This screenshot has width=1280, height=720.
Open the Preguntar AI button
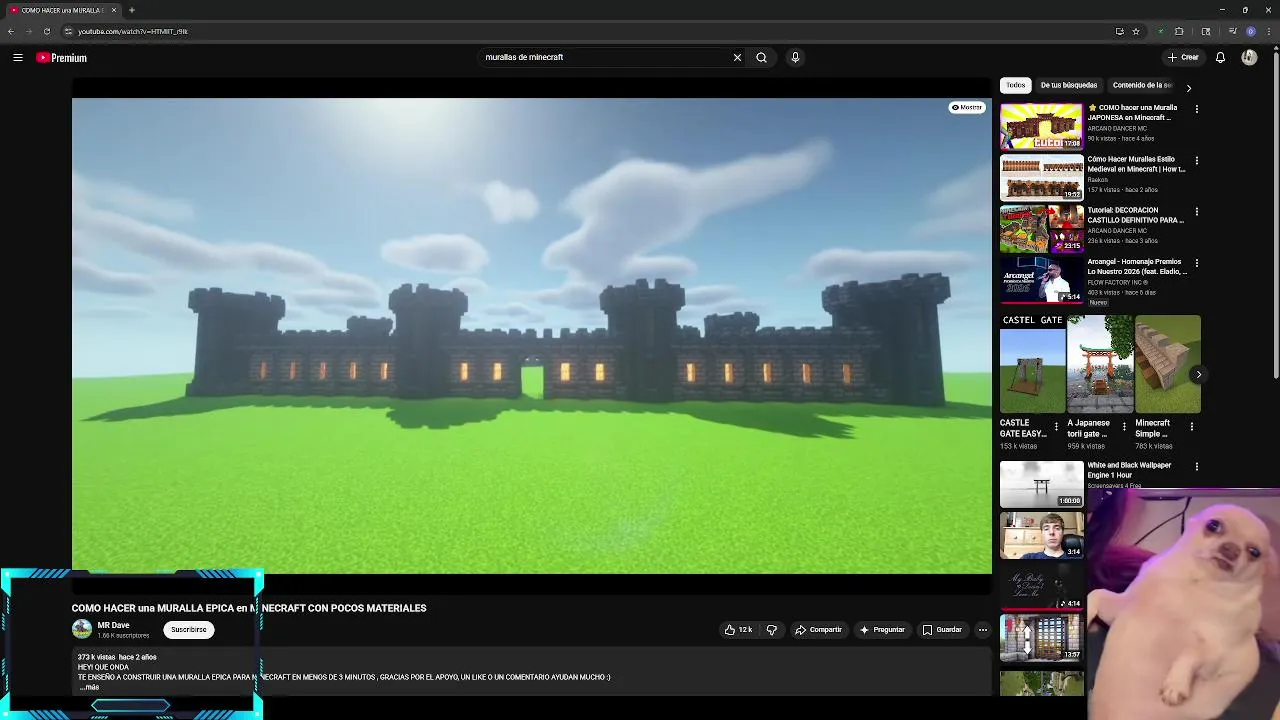[x=882, y=630]
